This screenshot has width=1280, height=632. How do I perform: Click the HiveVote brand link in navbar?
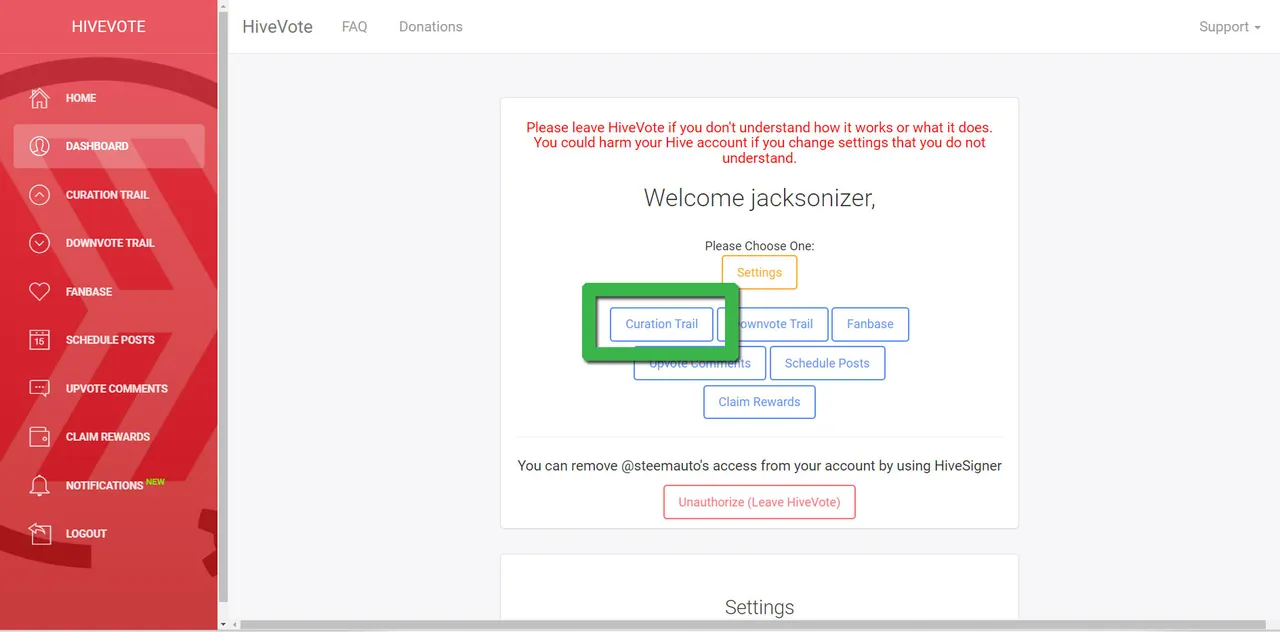tap(277, 27)
